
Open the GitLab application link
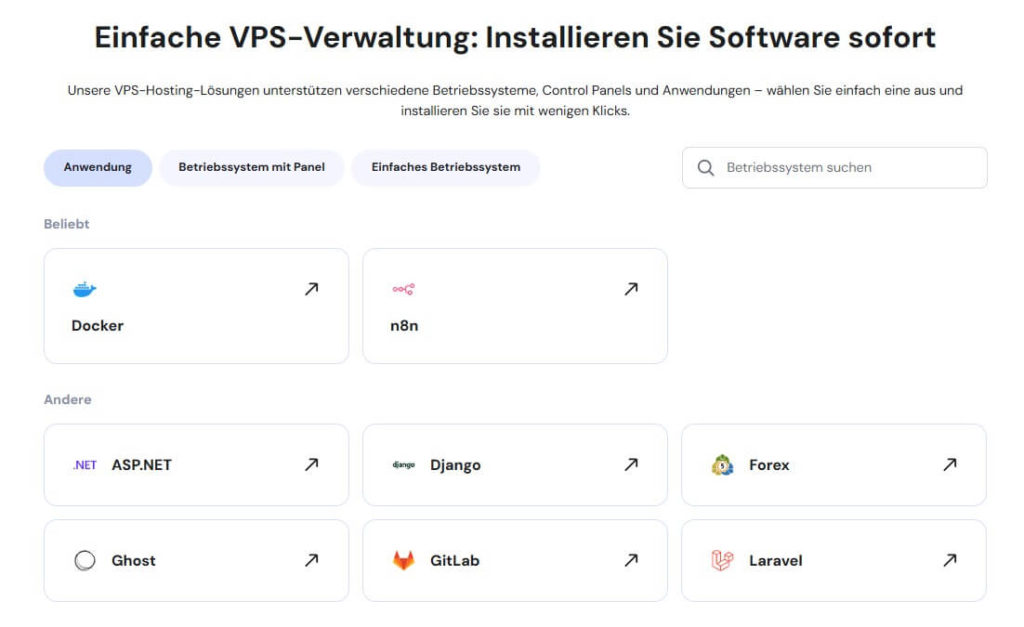tap(455, 561)
